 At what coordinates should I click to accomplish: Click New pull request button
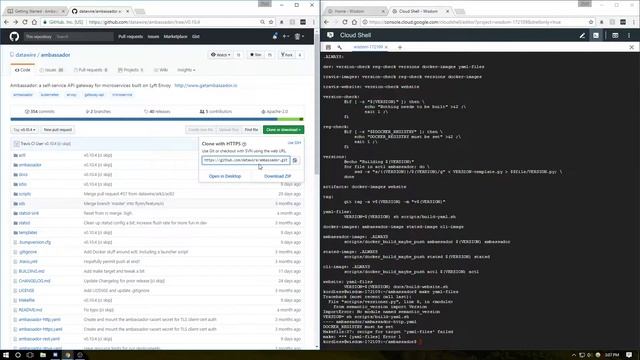[58, 130]
